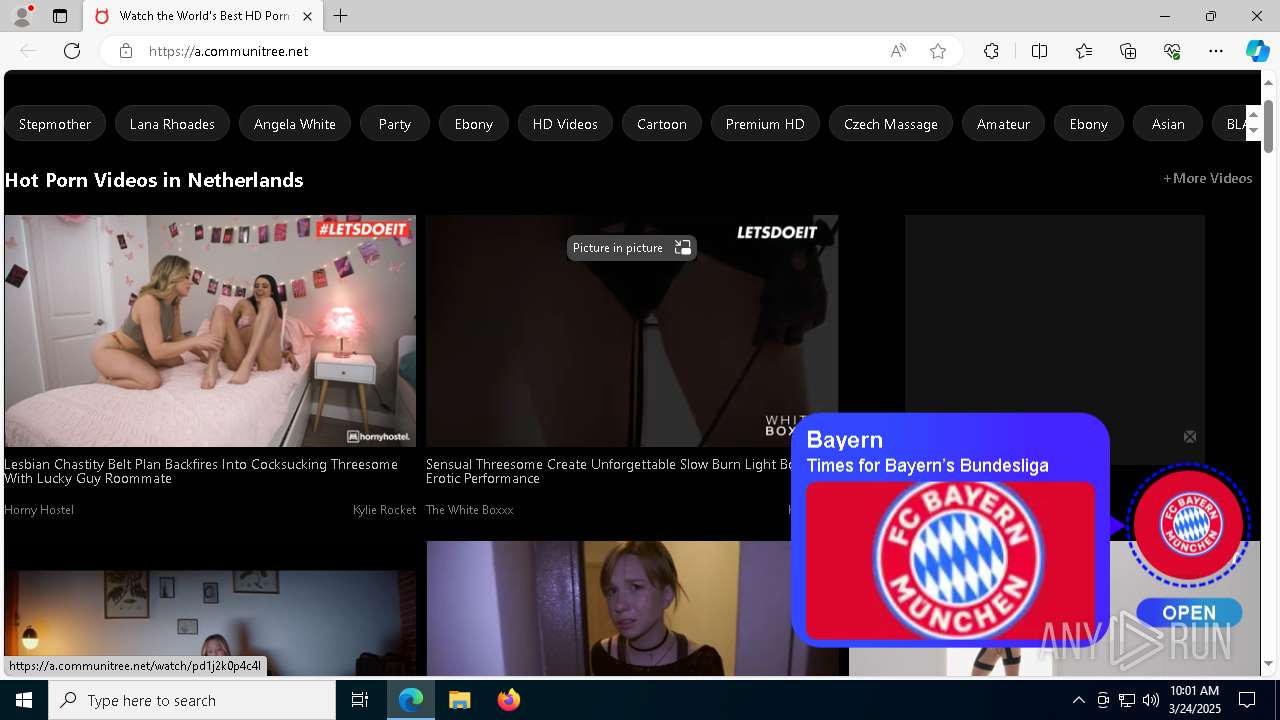Open the tab actions menu icon
Viewport: 1280px width, 720px height.
(x=60, y=16)
